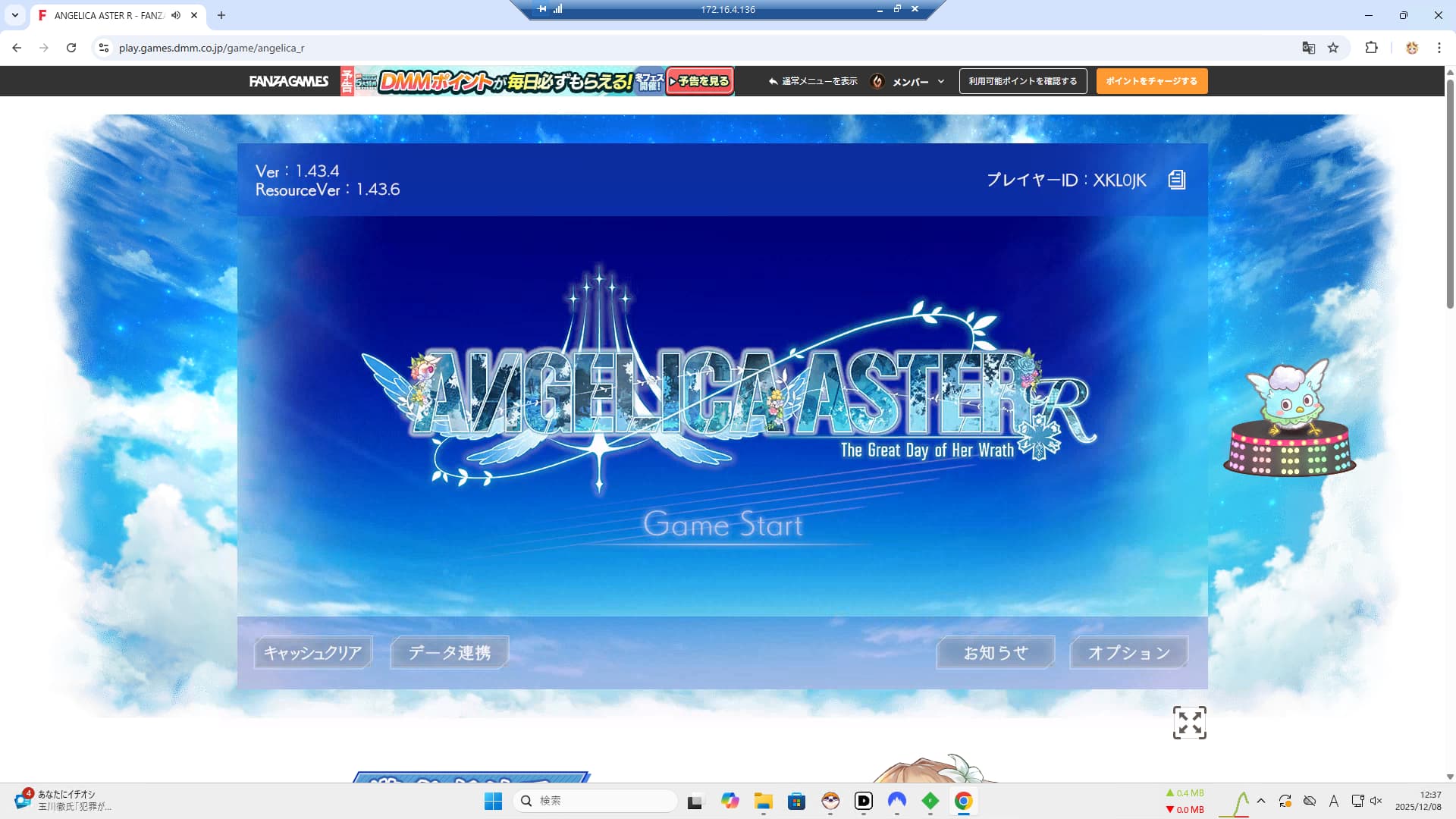Screen dimensions: 1456x819
Task: Open the お知らせ notices button
Action: [995, 652]
